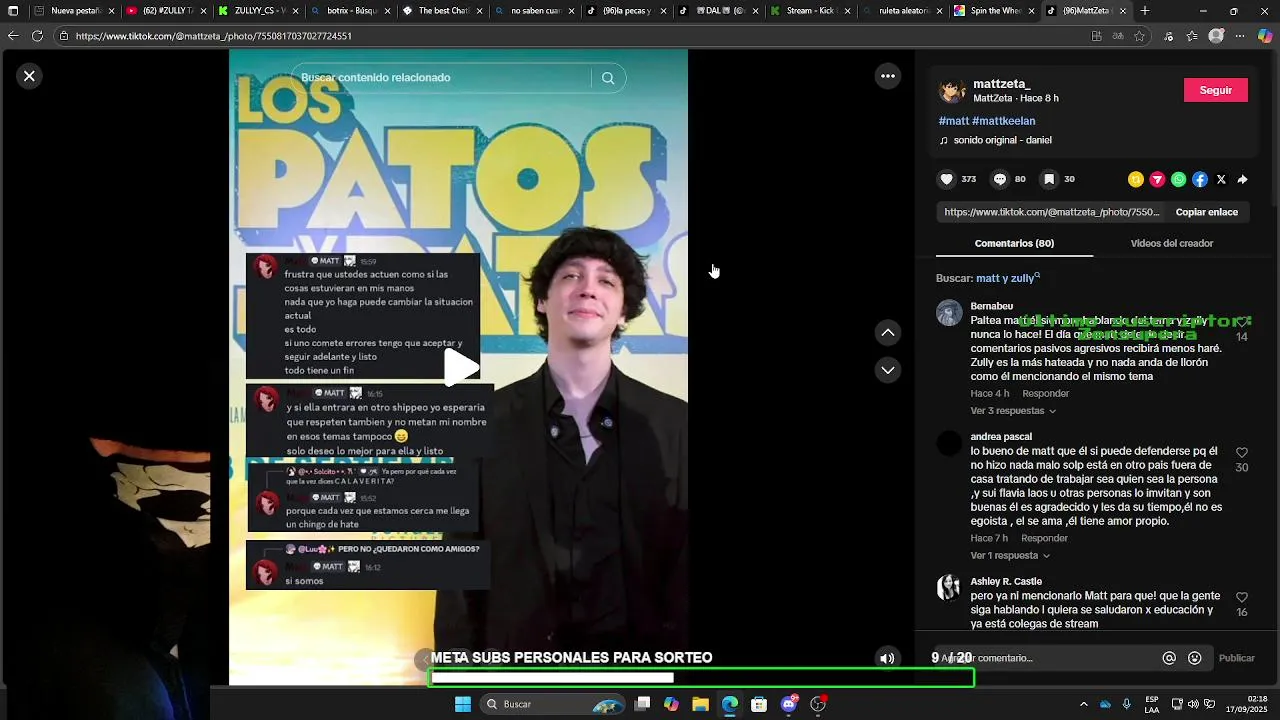Open the commenter name 'Ashley R. Castle'
The width and height of the screenshot is (1280, 720).
tap(1006, 582)
